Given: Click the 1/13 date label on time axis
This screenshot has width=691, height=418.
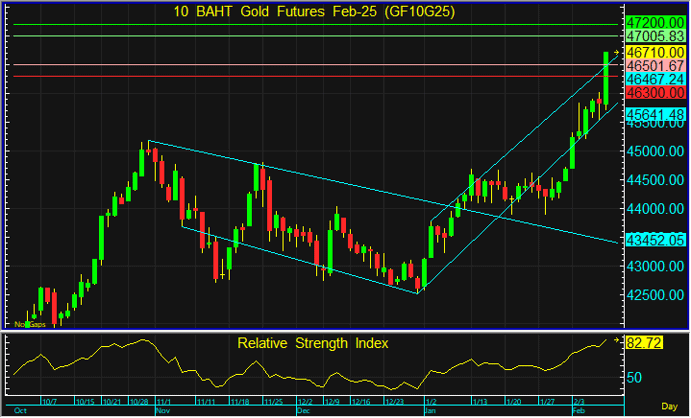Looking at the screenshot, I should pos(481,402).
